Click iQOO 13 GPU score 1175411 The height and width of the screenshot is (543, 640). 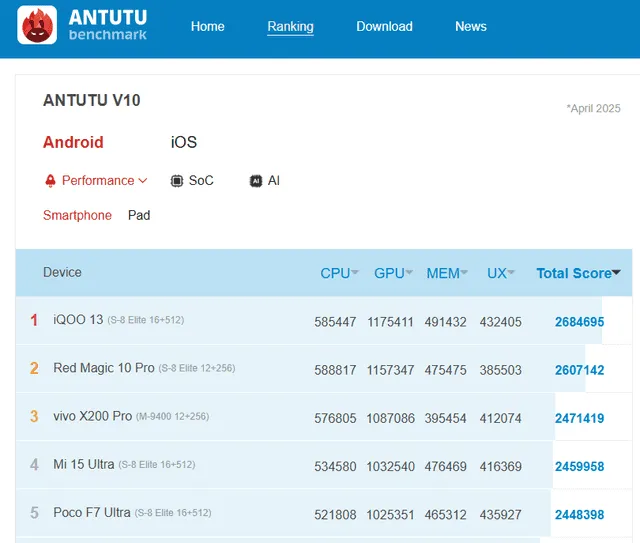click(x=391, y=322)
